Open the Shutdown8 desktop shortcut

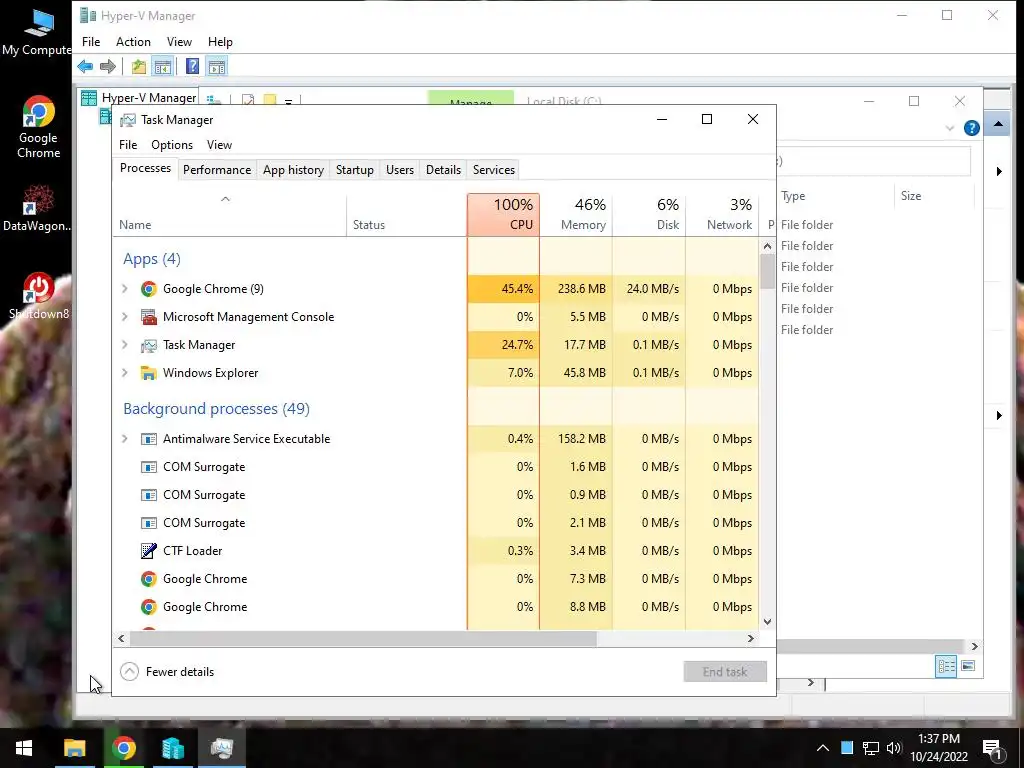[x=39, y=296]
